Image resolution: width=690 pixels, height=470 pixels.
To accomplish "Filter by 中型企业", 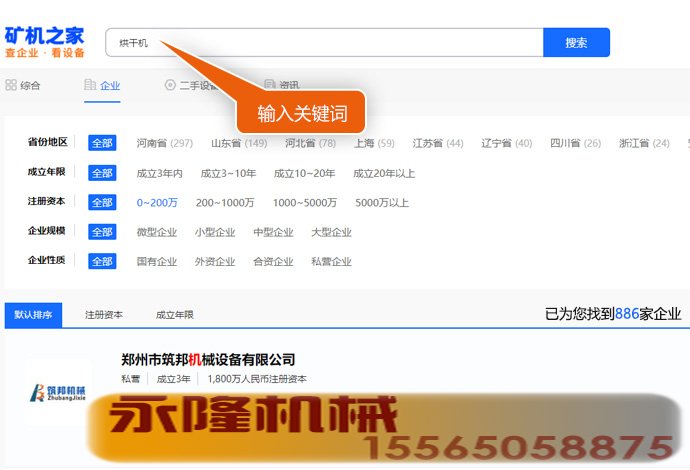I will click(273, 232).
